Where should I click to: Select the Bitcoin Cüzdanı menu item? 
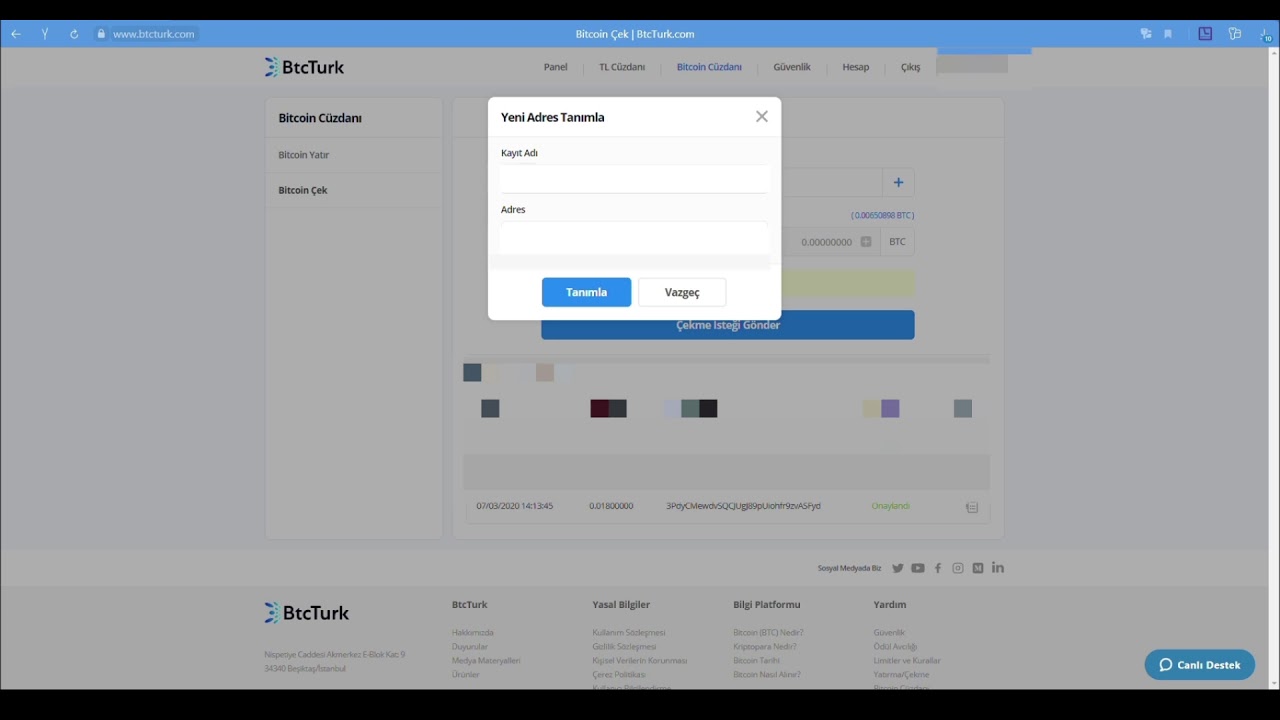click(709, 67)
